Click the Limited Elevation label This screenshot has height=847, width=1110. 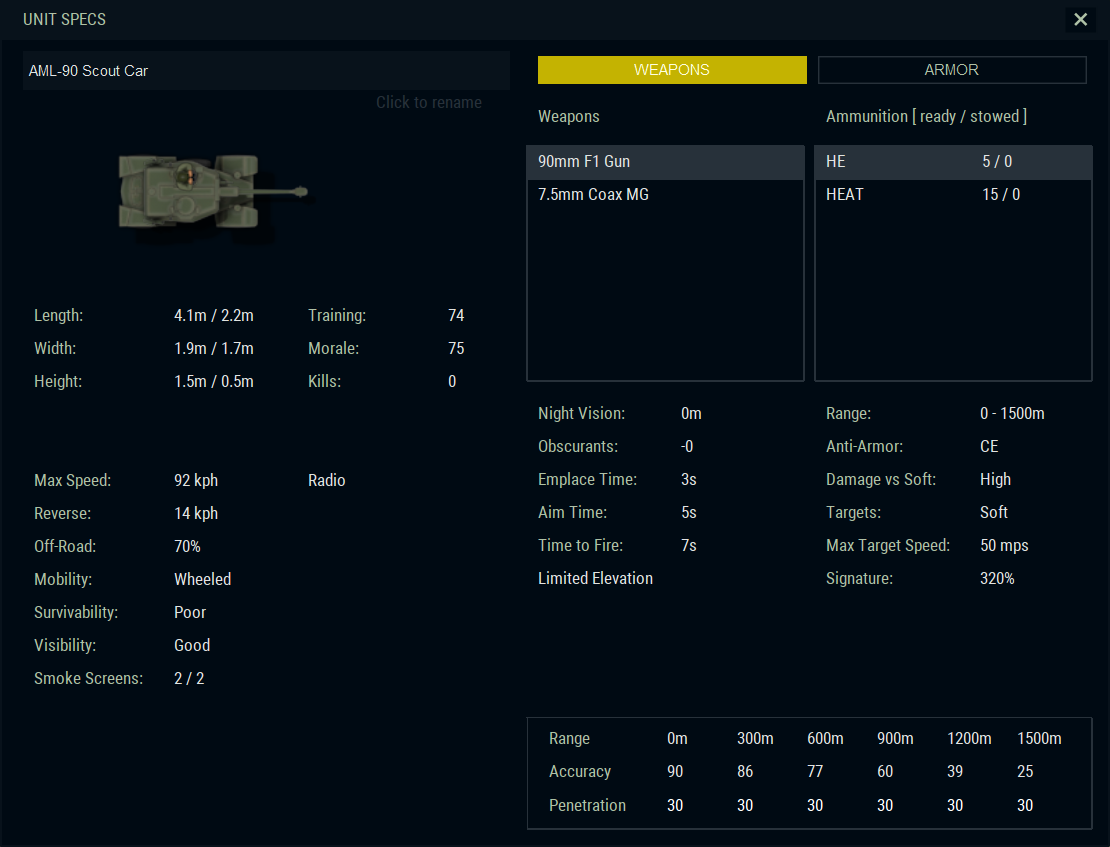pos(595,579)
